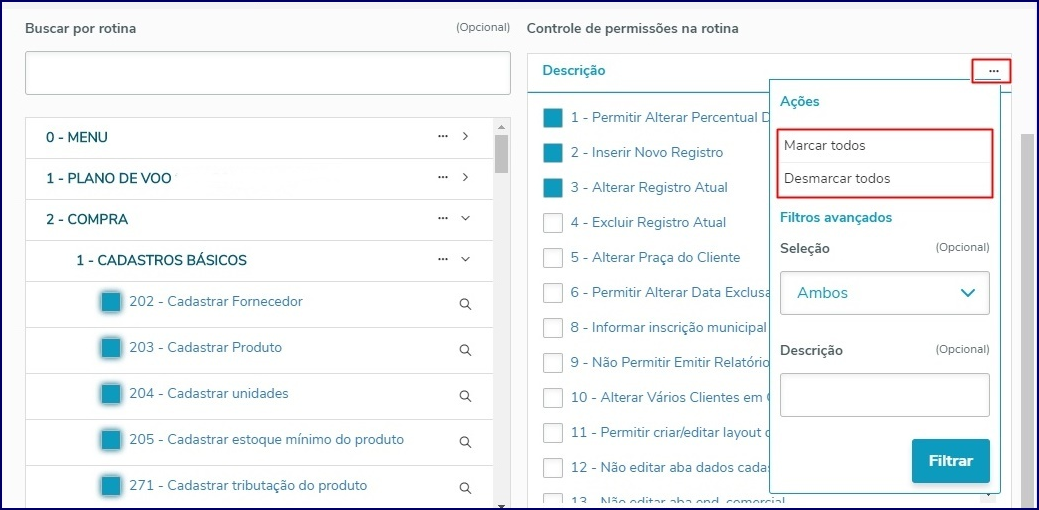Click the 204 - Cadastrar unidades routine text

pos(209,393)
